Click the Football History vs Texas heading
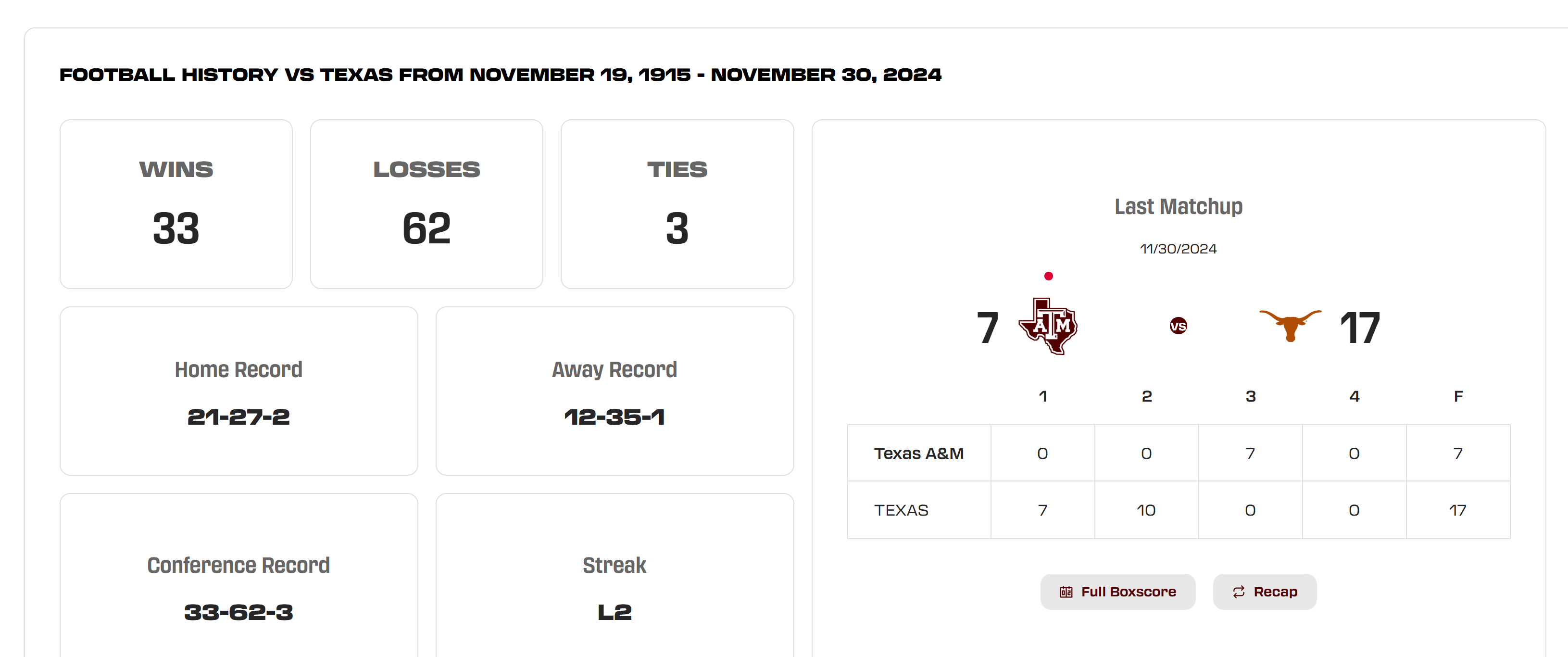This screenshot has width=1568, height=657. [x=500, y=75]
